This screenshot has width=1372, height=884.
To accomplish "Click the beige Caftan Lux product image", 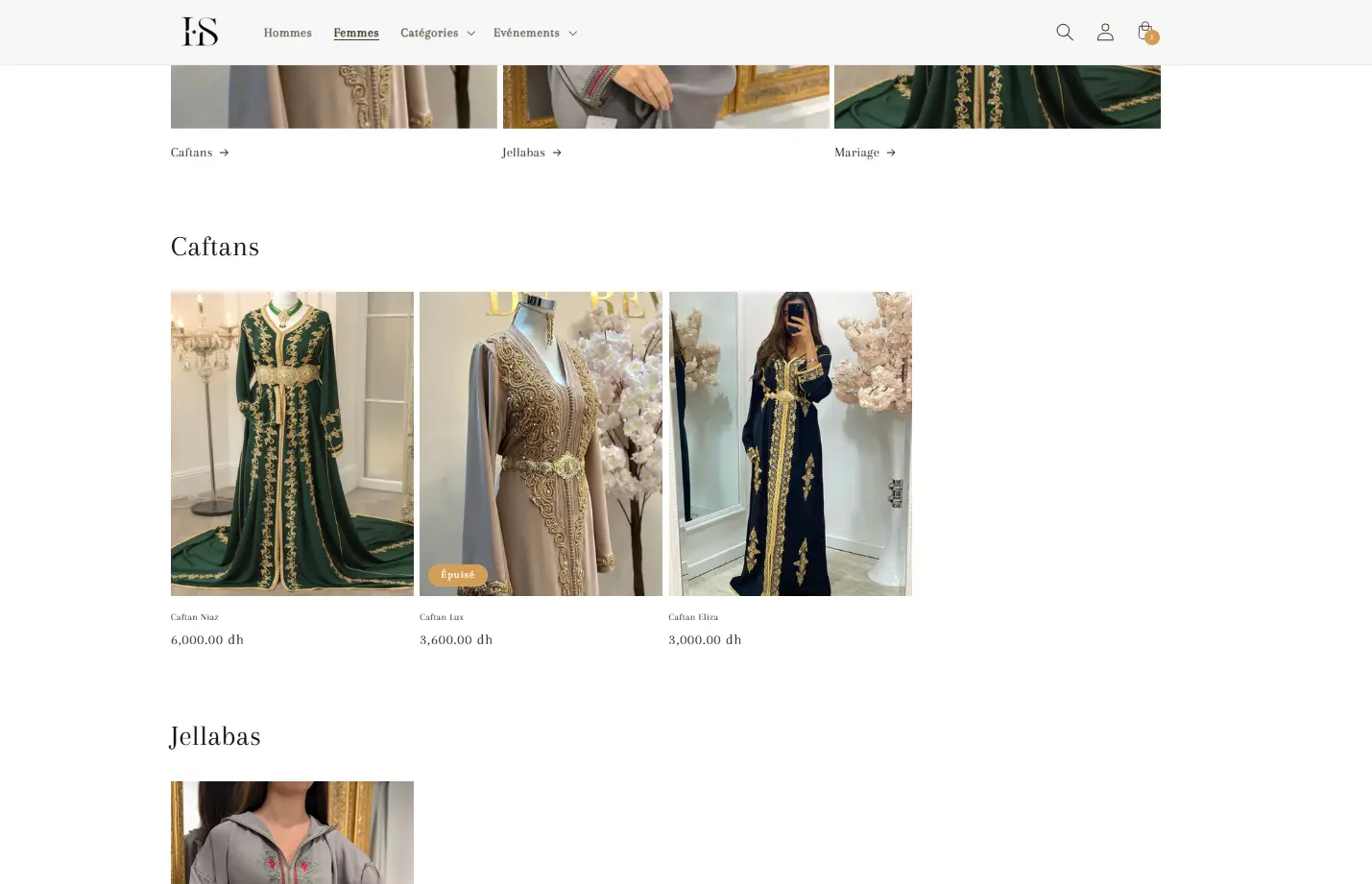I will coord(541,443).
